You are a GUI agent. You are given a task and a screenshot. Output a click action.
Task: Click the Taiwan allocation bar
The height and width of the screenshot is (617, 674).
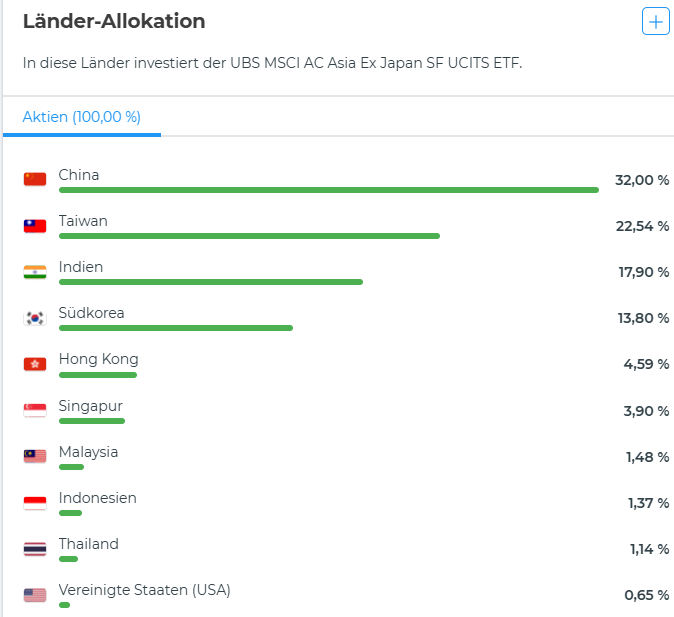pyautogui.click(x=249, y=236)
